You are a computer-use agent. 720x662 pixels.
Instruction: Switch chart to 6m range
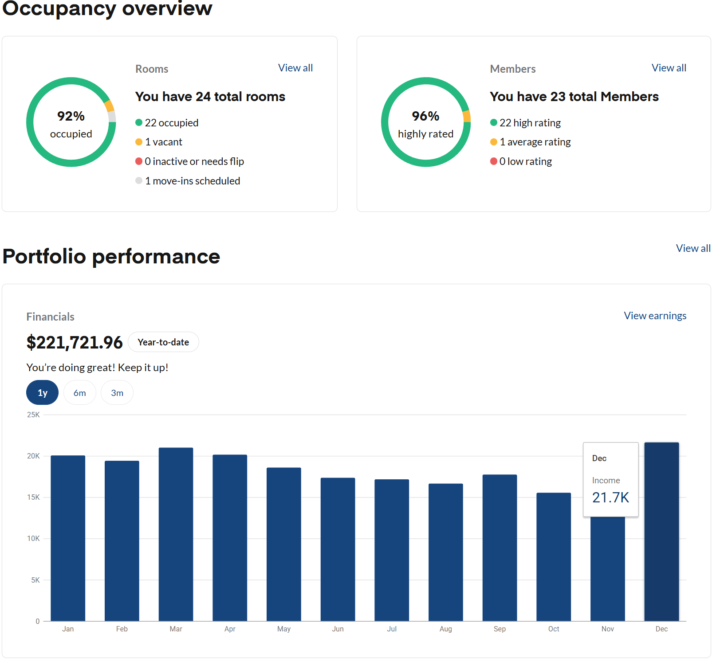pyautogui.click(x=80, y=393)
